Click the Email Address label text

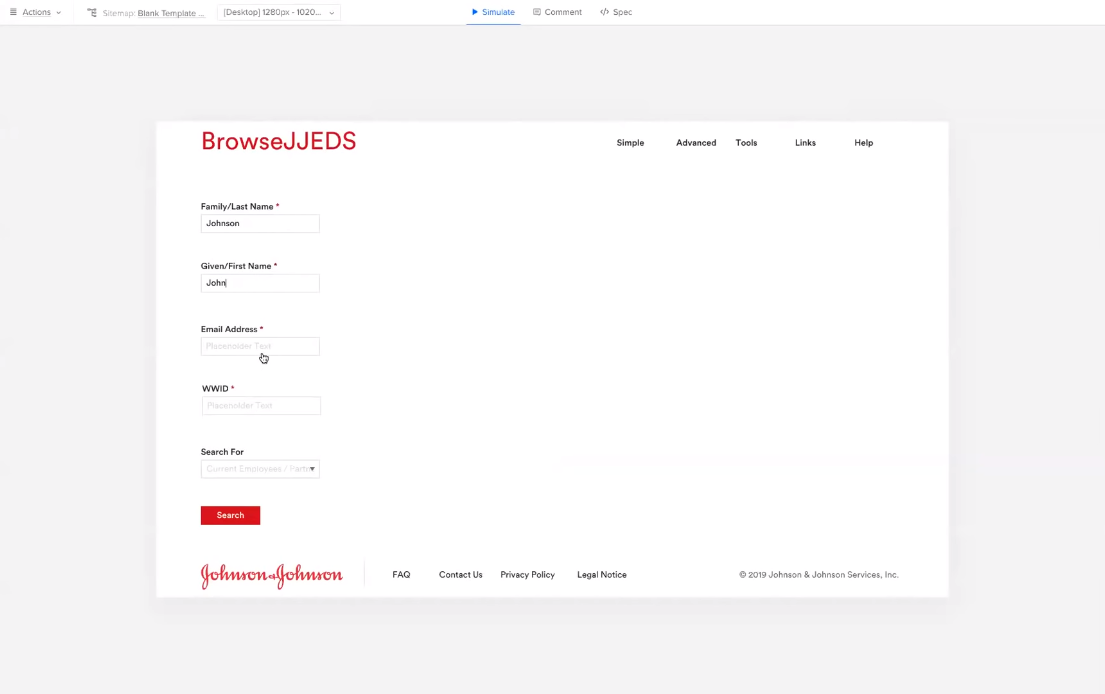click(229, 329)
